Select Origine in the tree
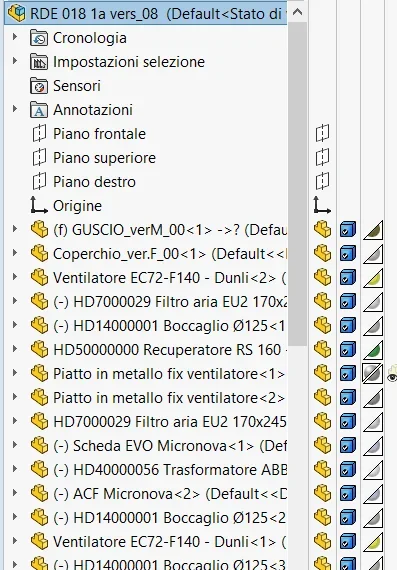This screenshot has width=397, height=570. click(x=77, y=206)
